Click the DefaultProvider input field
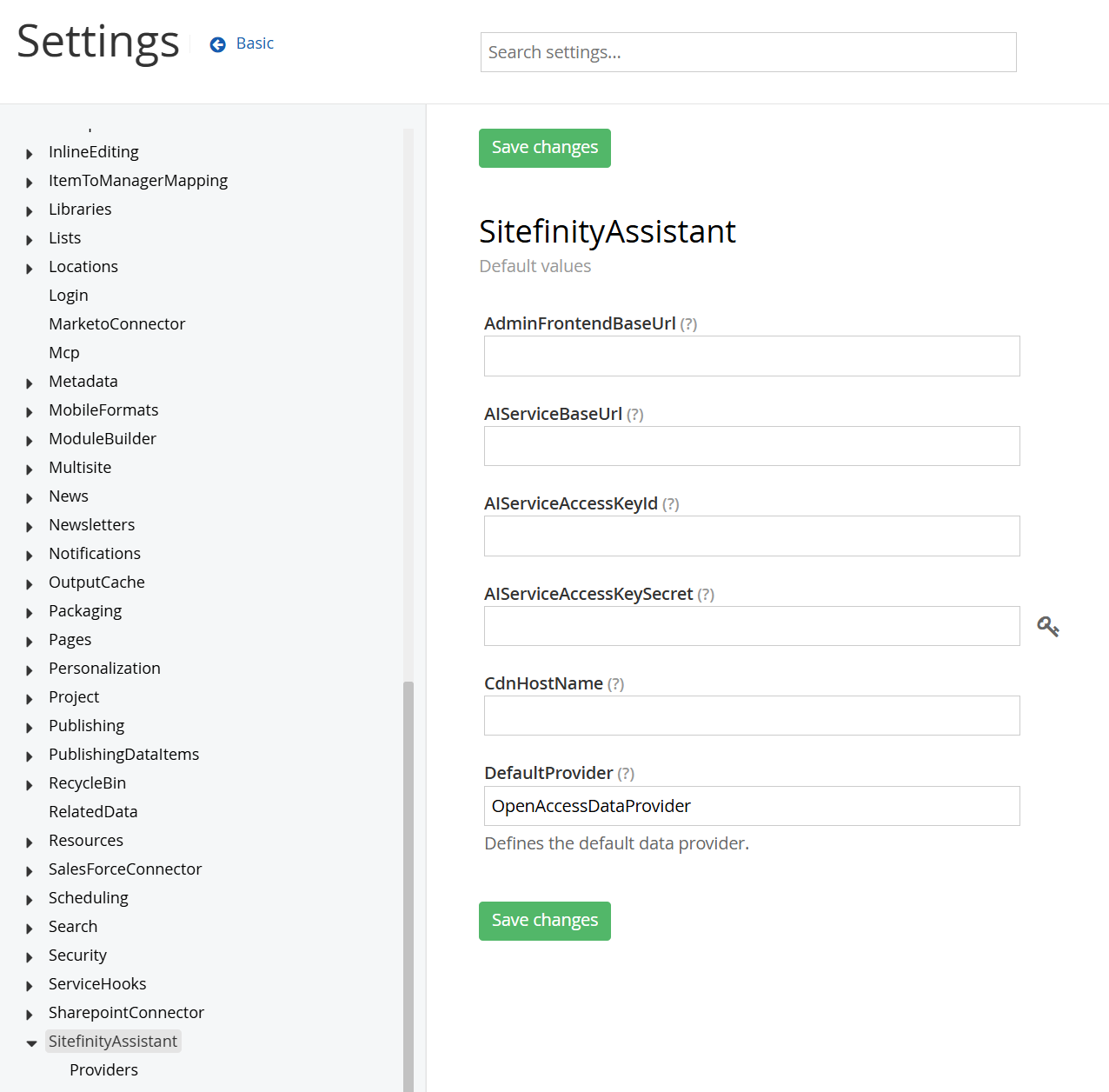This screenshot has height=1092, width=1109. [x=752, y=806]
